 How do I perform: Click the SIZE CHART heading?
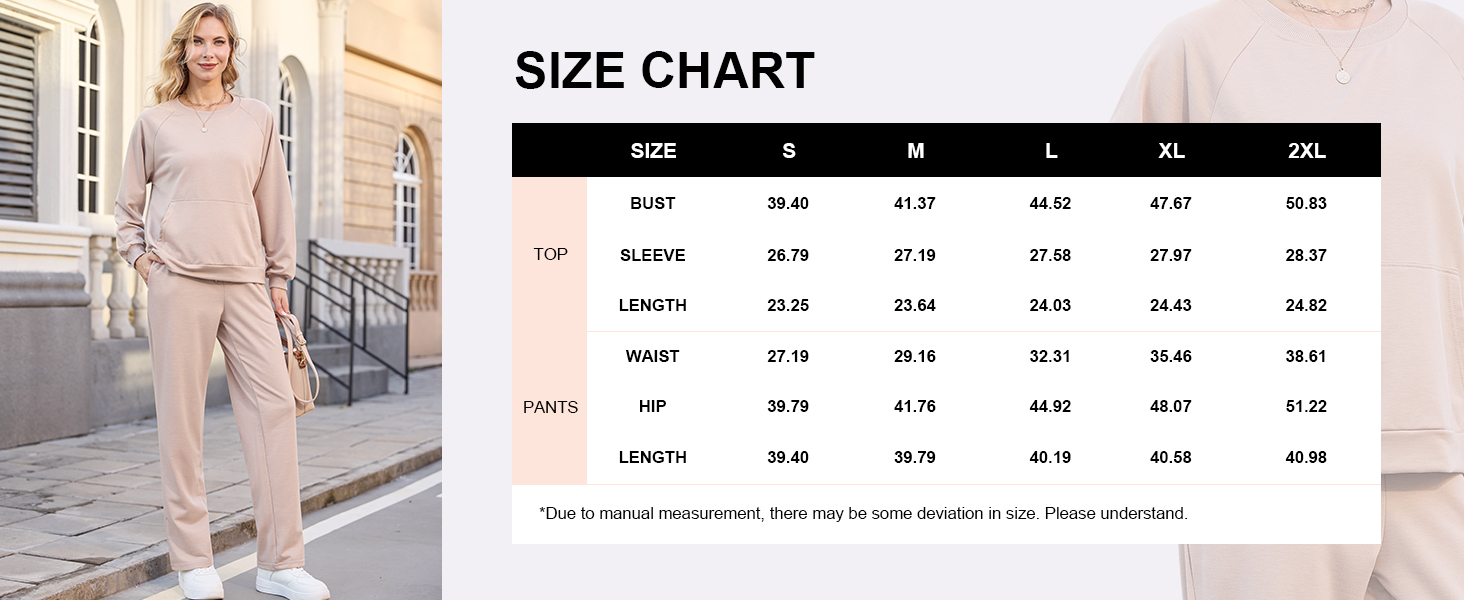[664, 71]
